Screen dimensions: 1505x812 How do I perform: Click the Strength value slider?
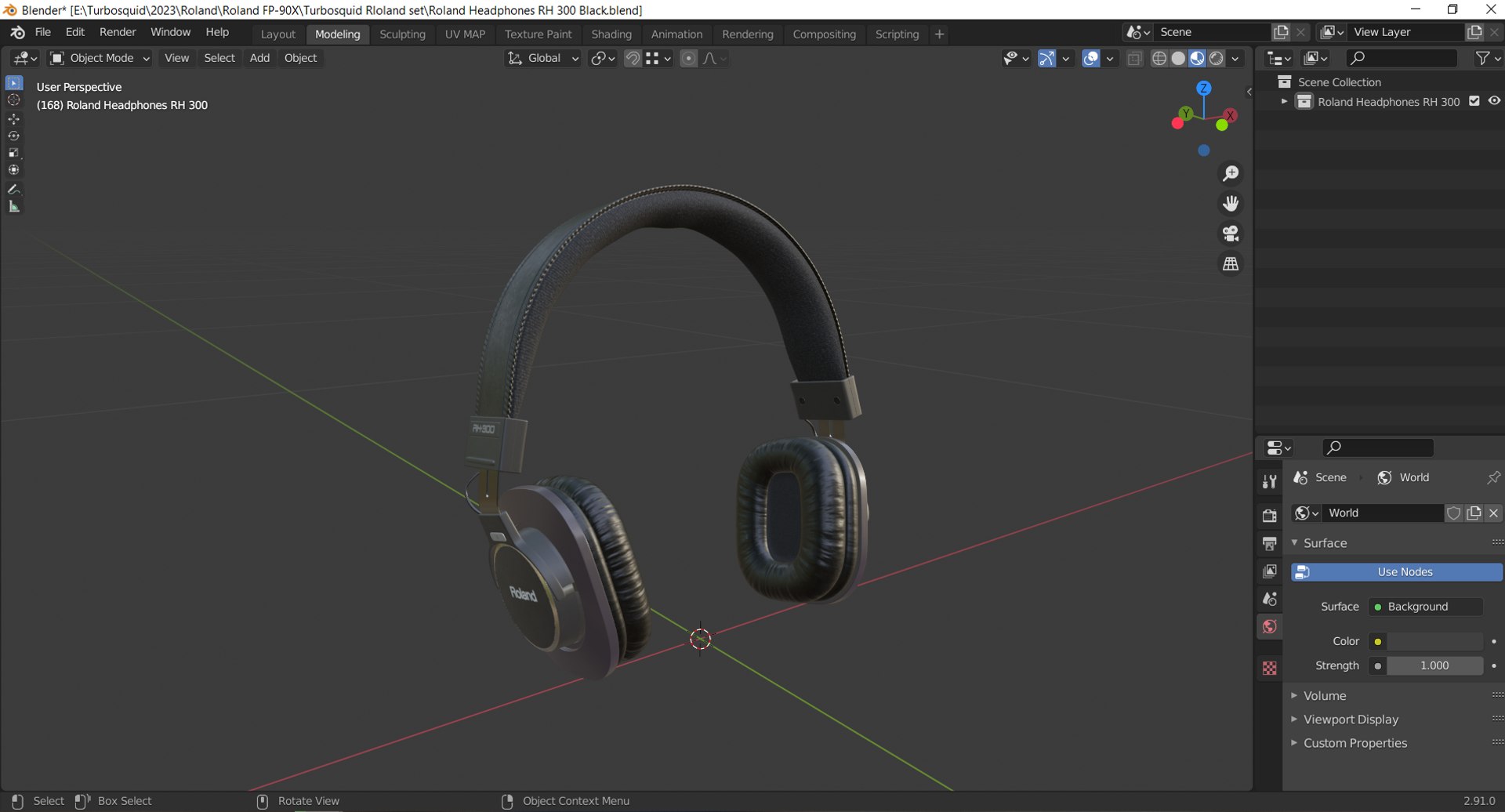[x=1434, y=665]
